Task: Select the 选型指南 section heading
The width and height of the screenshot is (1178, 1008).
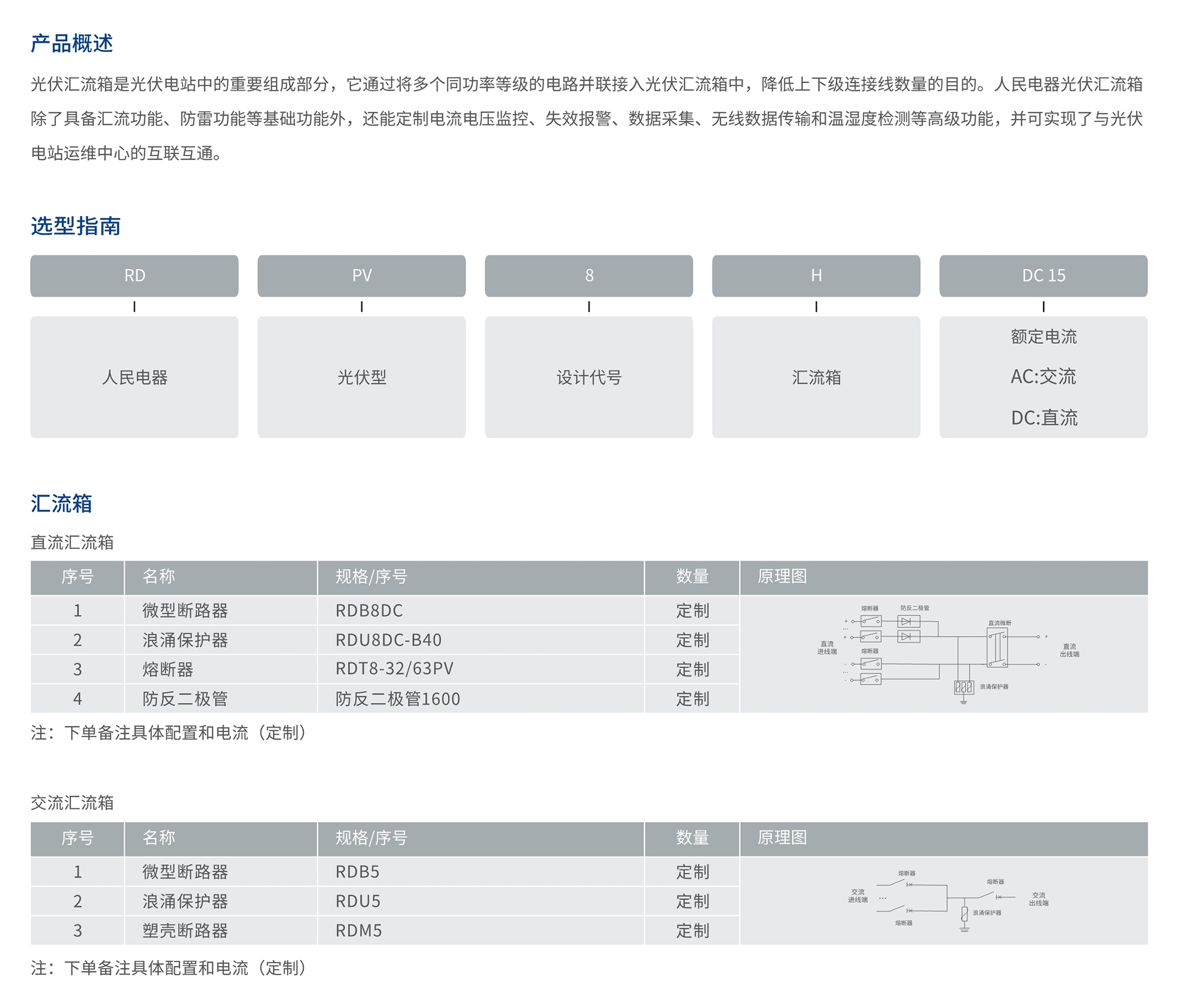Action: coord(75,226)
